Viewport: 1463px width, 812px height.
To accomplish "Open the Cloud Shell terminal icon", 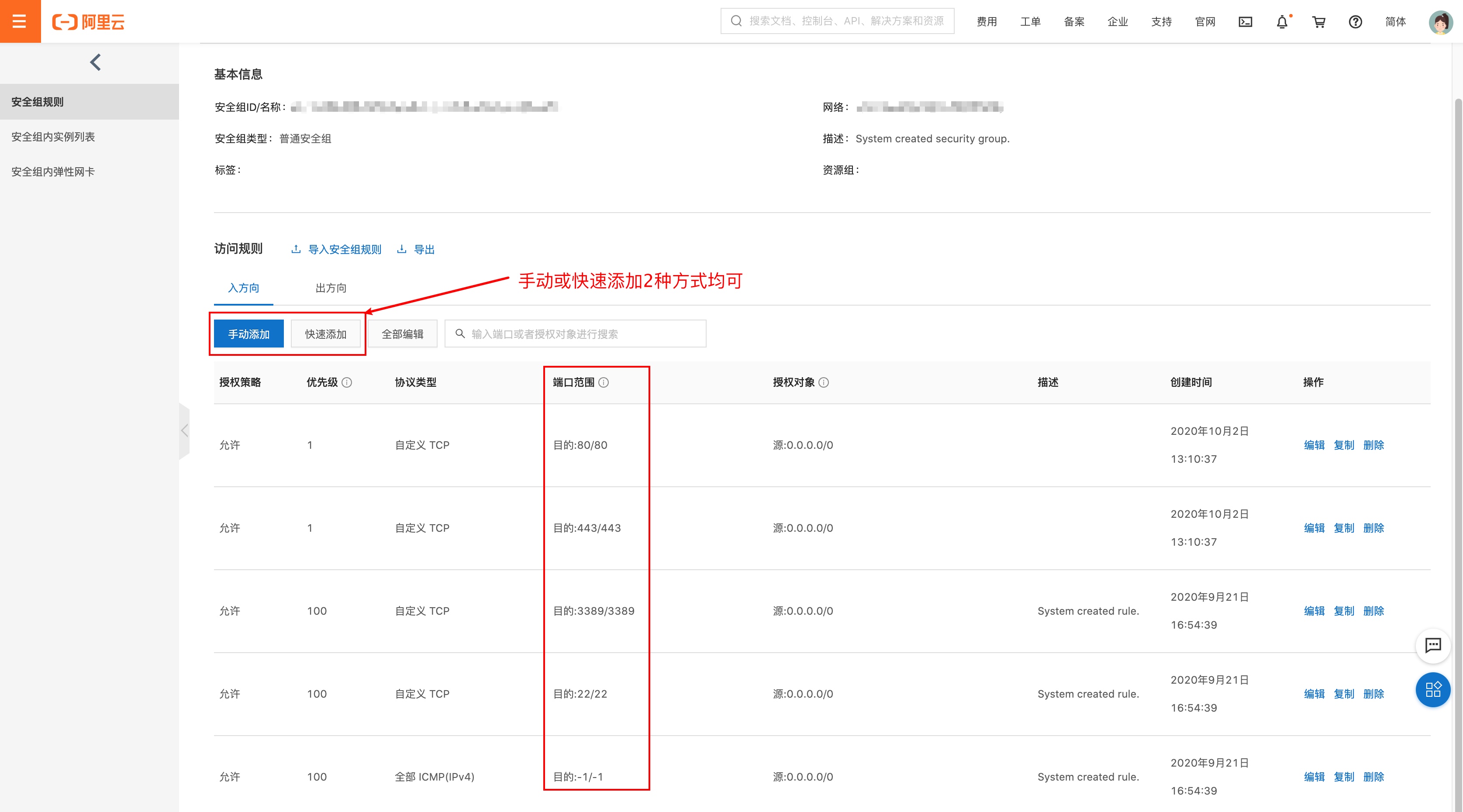I will [1245, 21].
